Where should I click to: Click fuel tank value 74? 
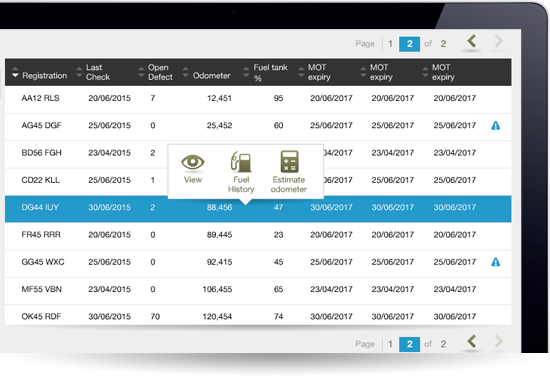(279, 316)
